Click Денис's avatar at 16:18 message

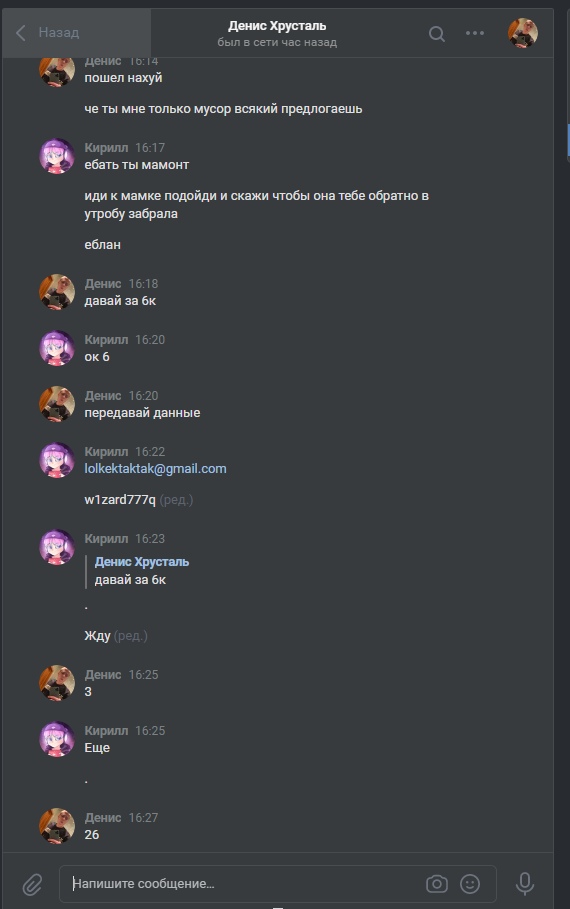click(57, 292)
